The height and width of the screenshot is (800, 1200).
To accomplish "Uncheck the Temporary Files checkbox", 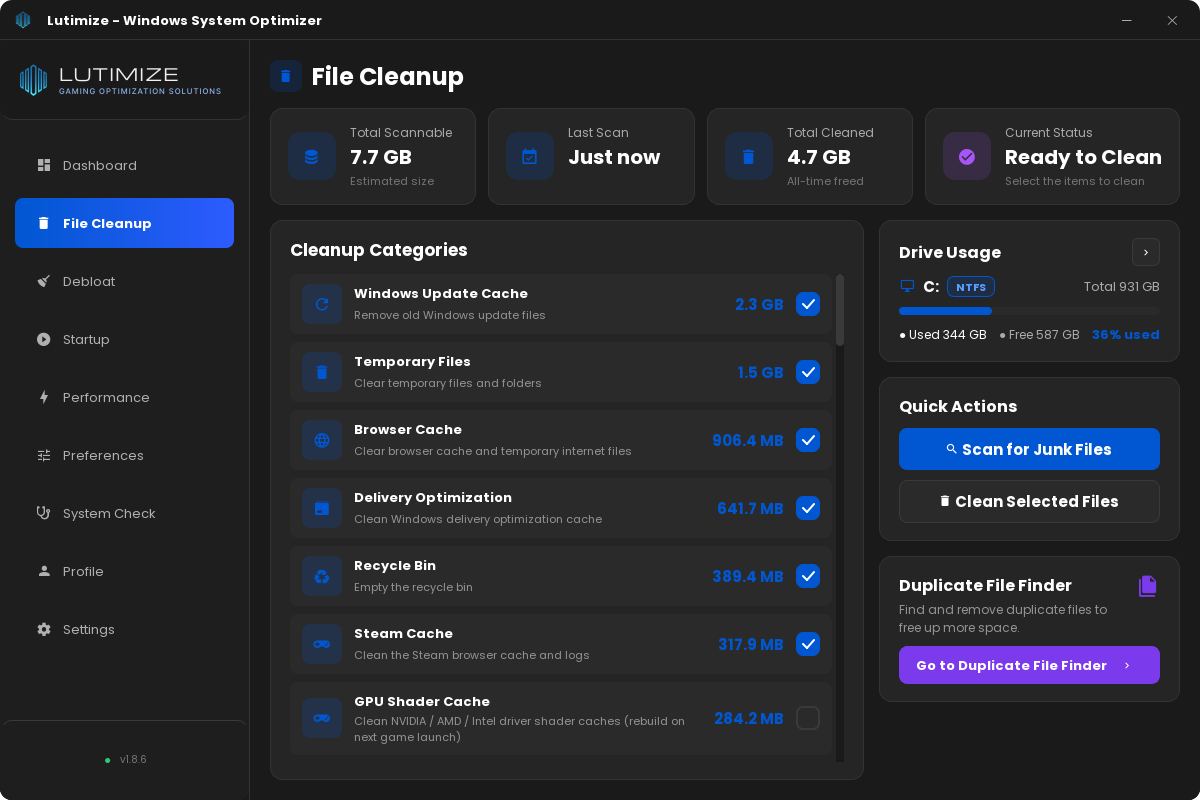I will click(808, 372).
